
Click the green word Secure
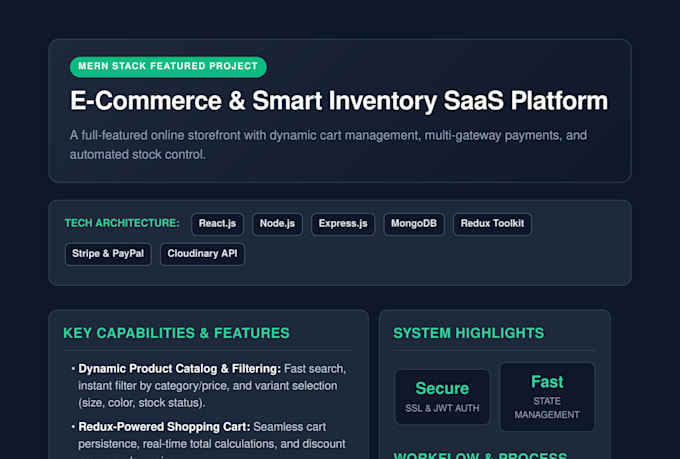point(442,388)
